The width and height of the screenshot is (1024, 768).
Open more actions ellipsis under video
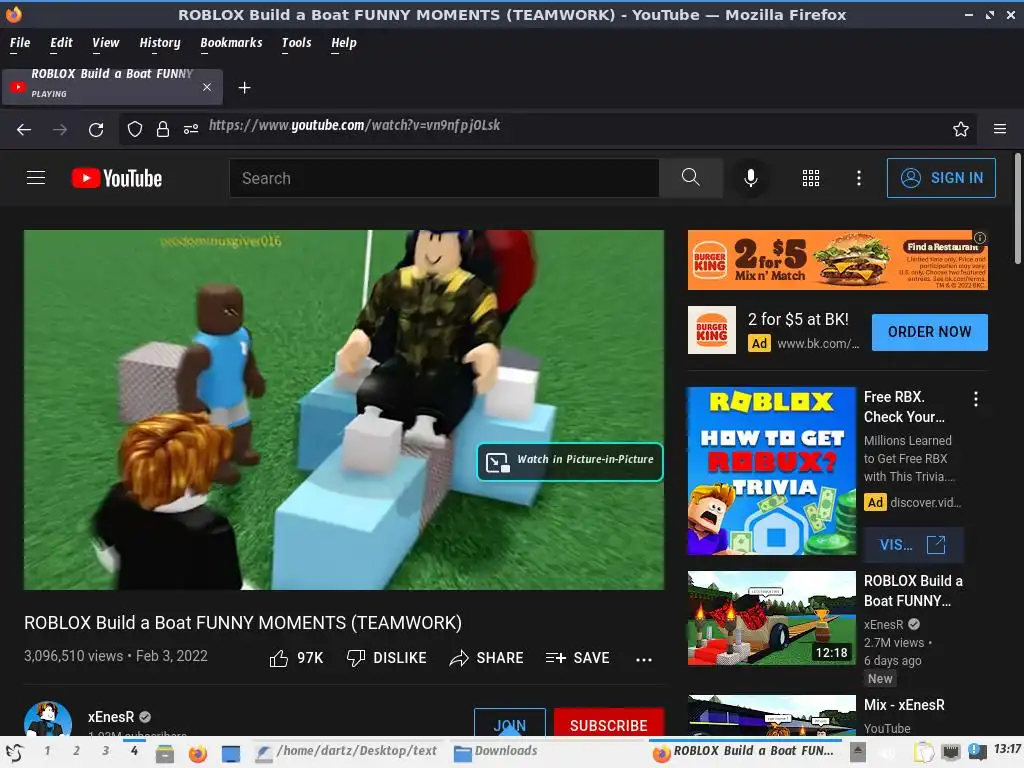[x=644, y=660]
